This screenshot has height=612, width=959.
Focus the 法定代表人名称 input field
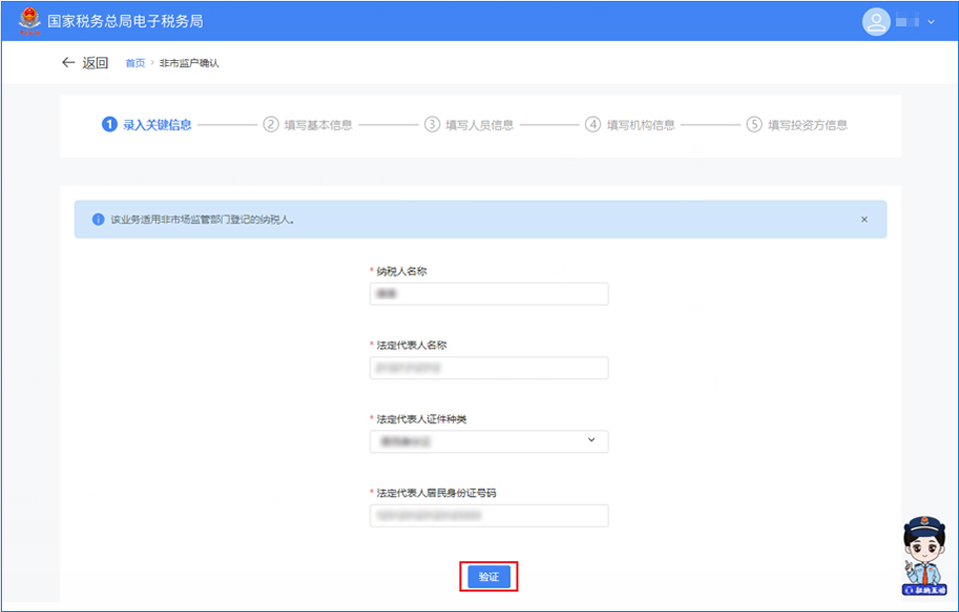point(489,368)
